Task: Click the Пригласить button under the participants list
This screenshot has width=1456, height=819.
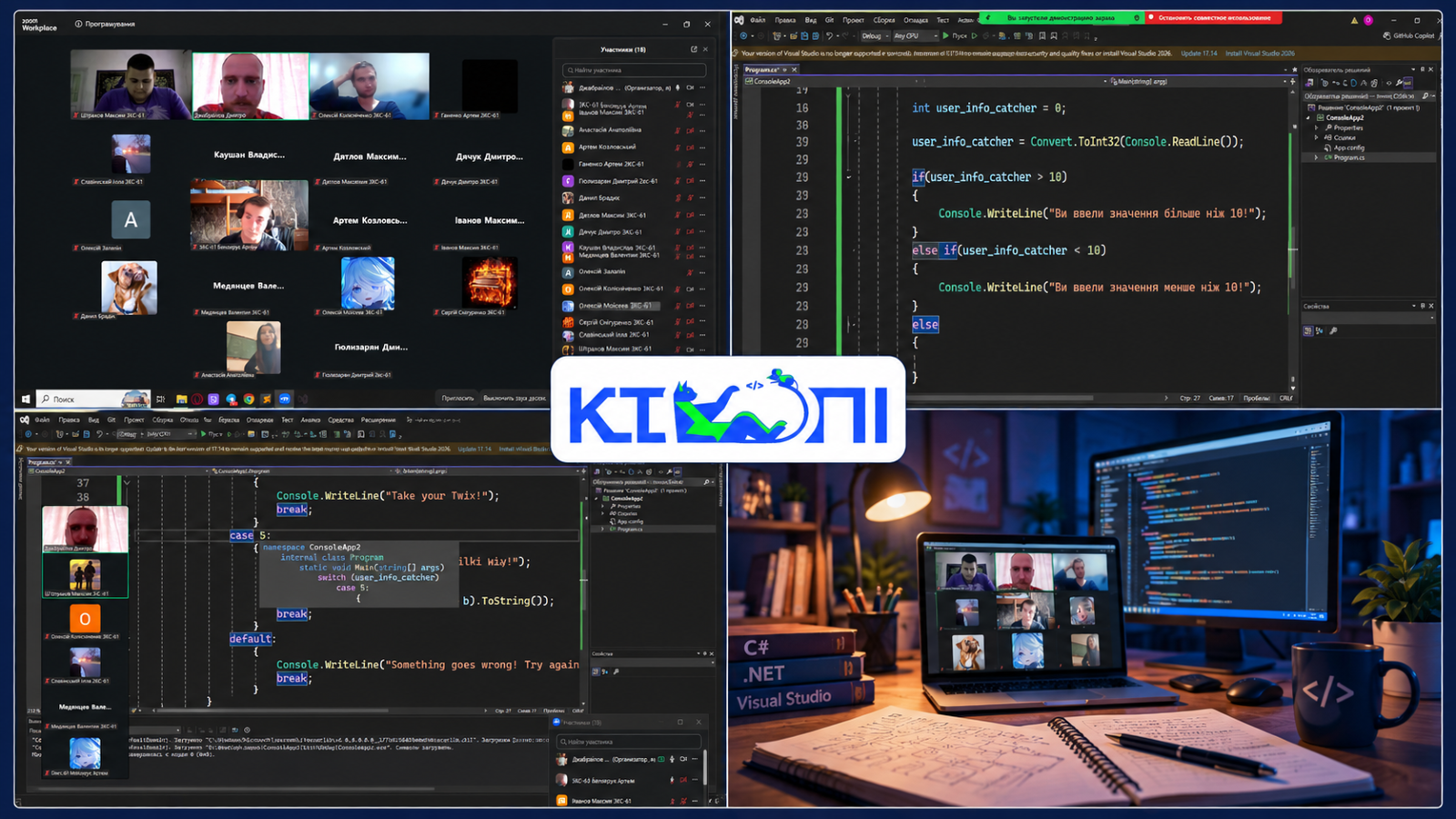Action: pos(458,398)
